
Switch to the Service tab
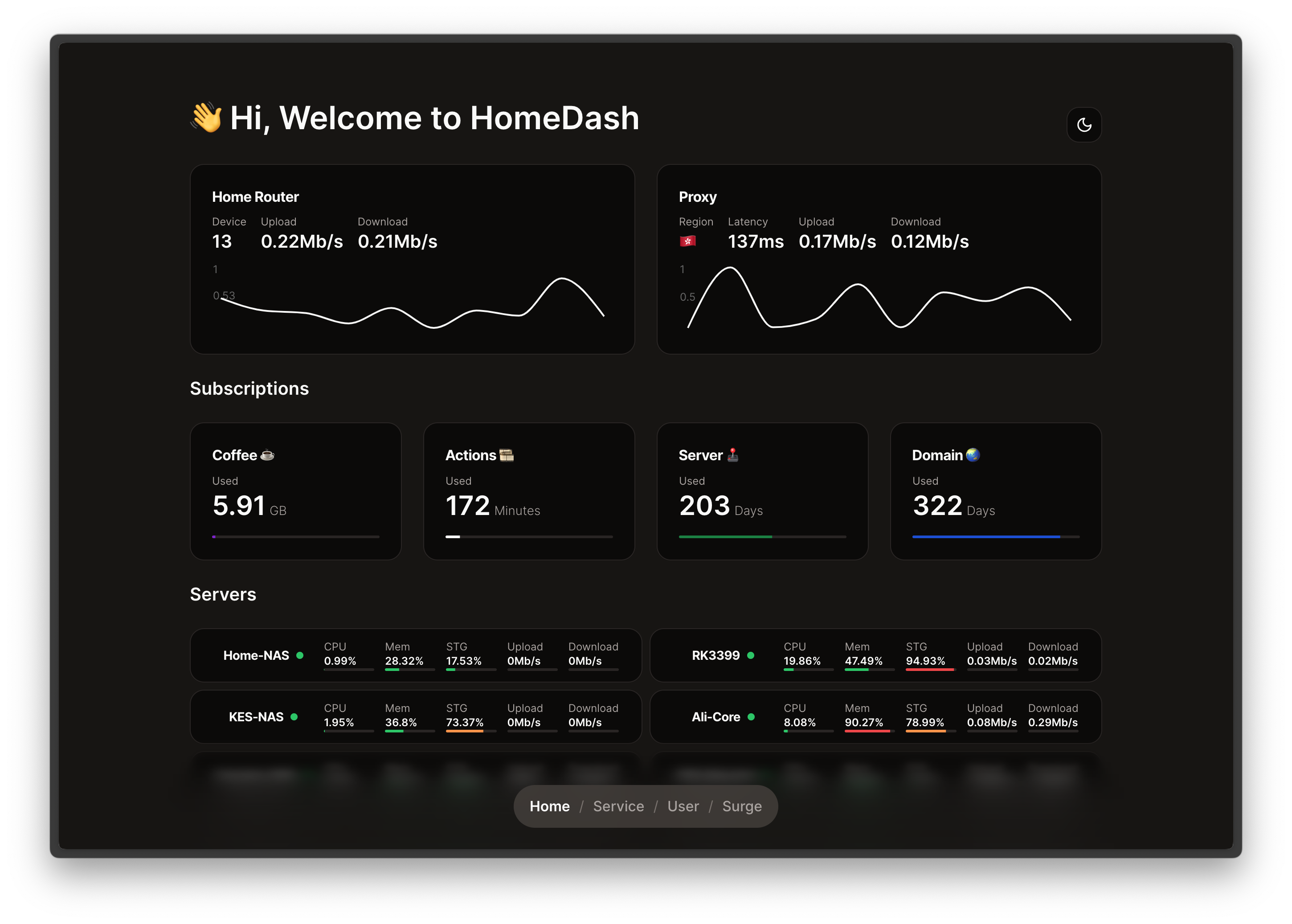click(618, 806)
